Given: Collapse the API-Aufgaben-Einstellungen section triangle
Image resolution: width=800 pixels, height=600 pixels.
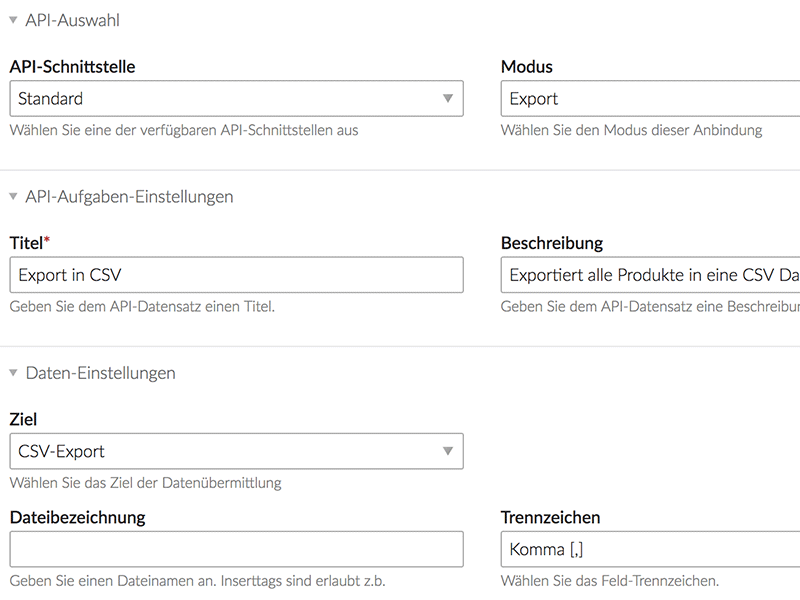Looking at the screenshot, I should (x=14, y=196).
